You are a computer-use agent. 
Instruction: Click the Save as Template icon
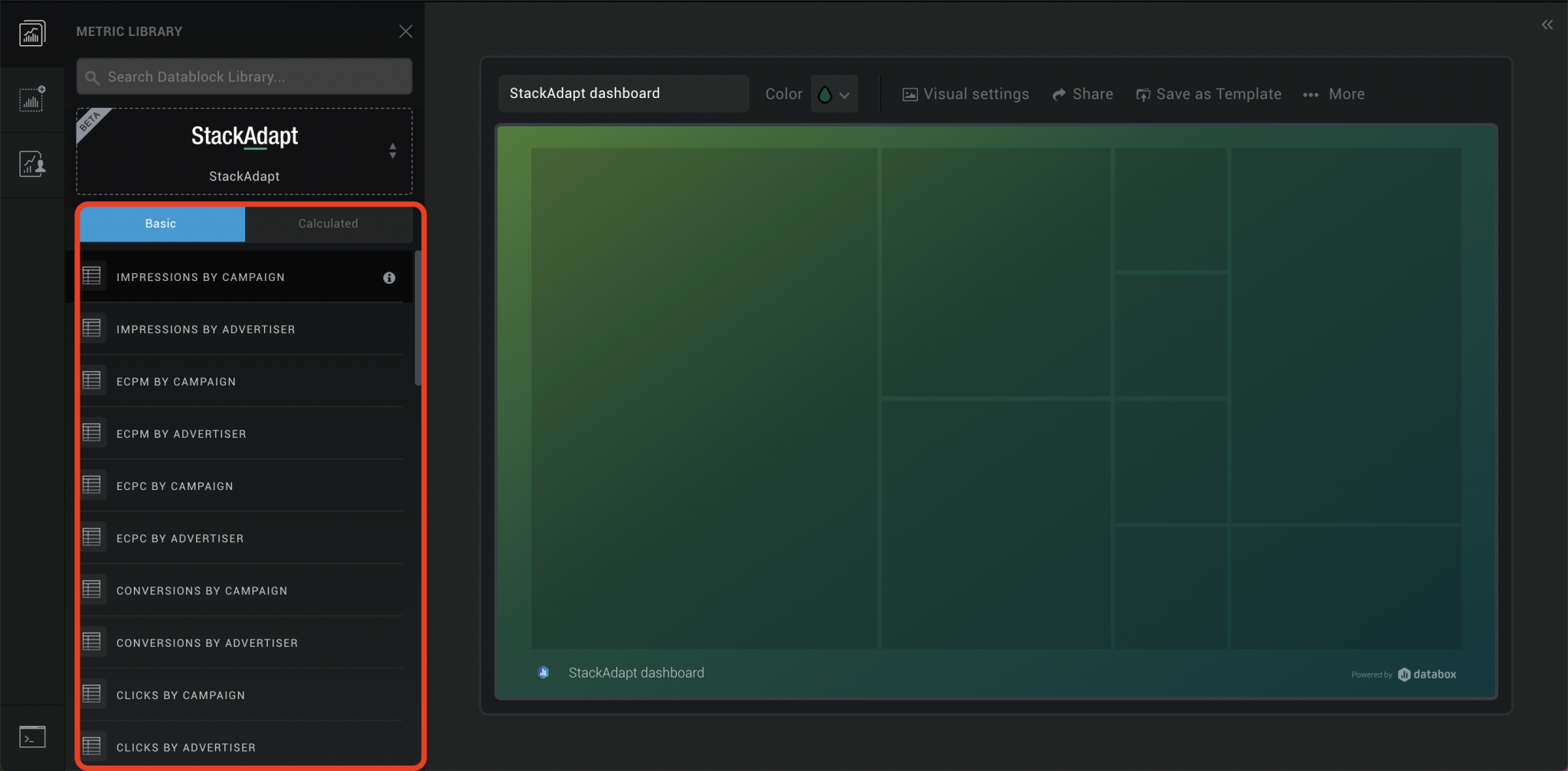[1142, 93]
